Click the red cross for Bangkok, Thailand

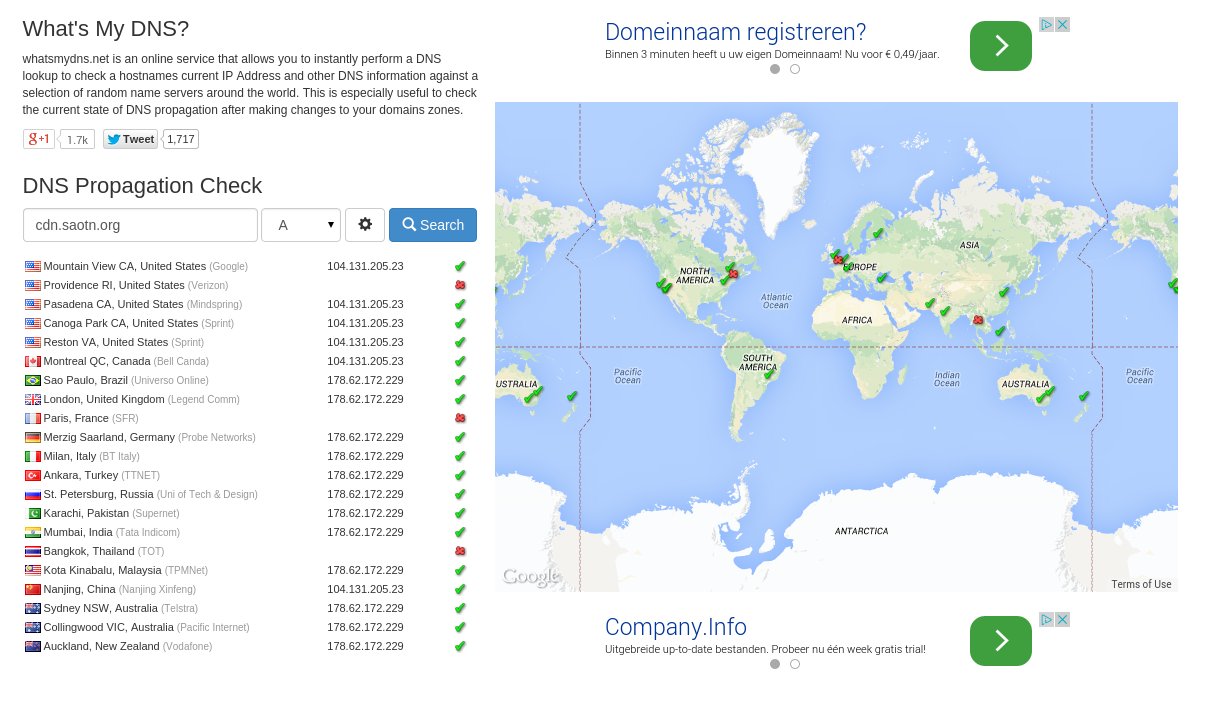[x=460, y=551]
